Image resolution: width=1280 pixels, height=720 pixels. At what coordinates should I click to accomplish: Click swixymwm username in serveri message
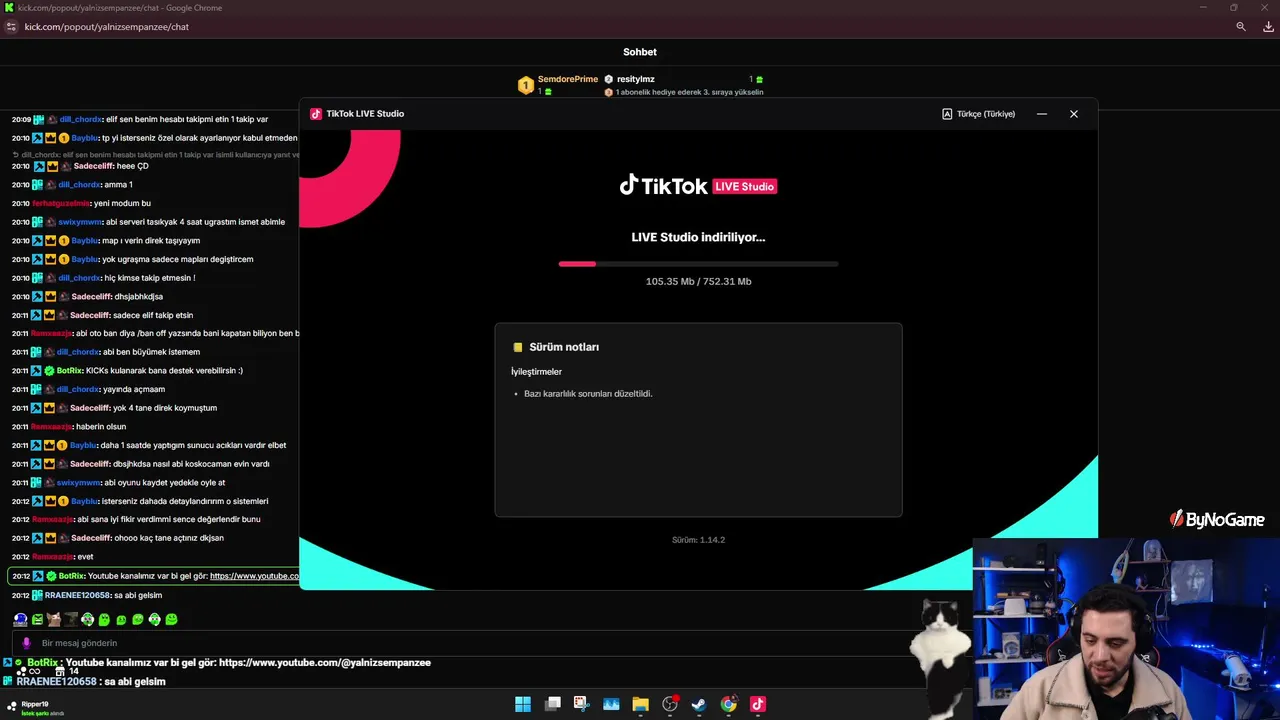click(80, 222)
